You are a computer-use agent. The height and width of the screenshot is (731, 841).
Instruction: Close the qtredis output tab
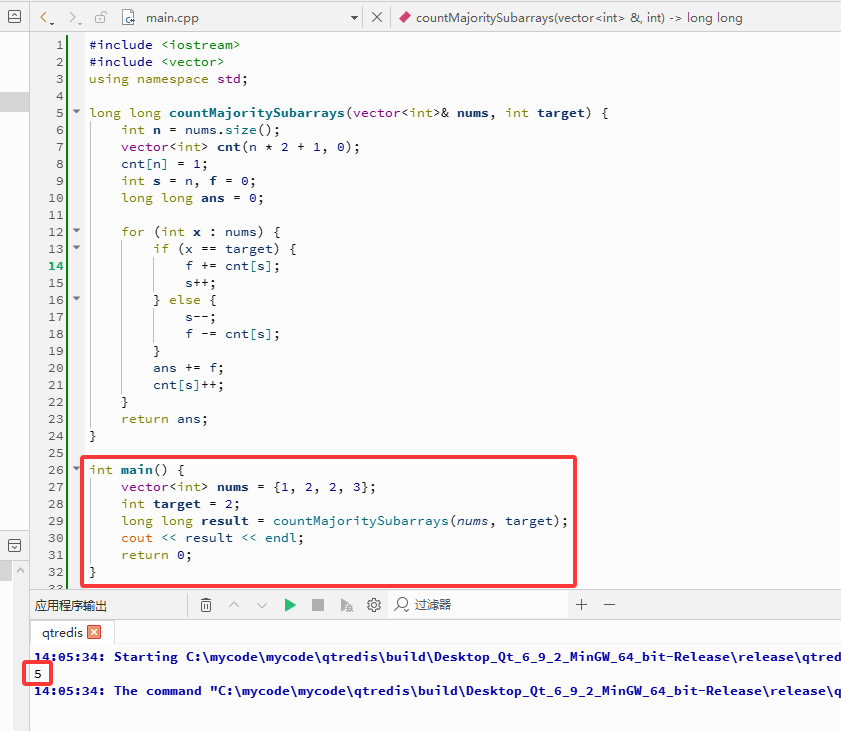[94, 632]
